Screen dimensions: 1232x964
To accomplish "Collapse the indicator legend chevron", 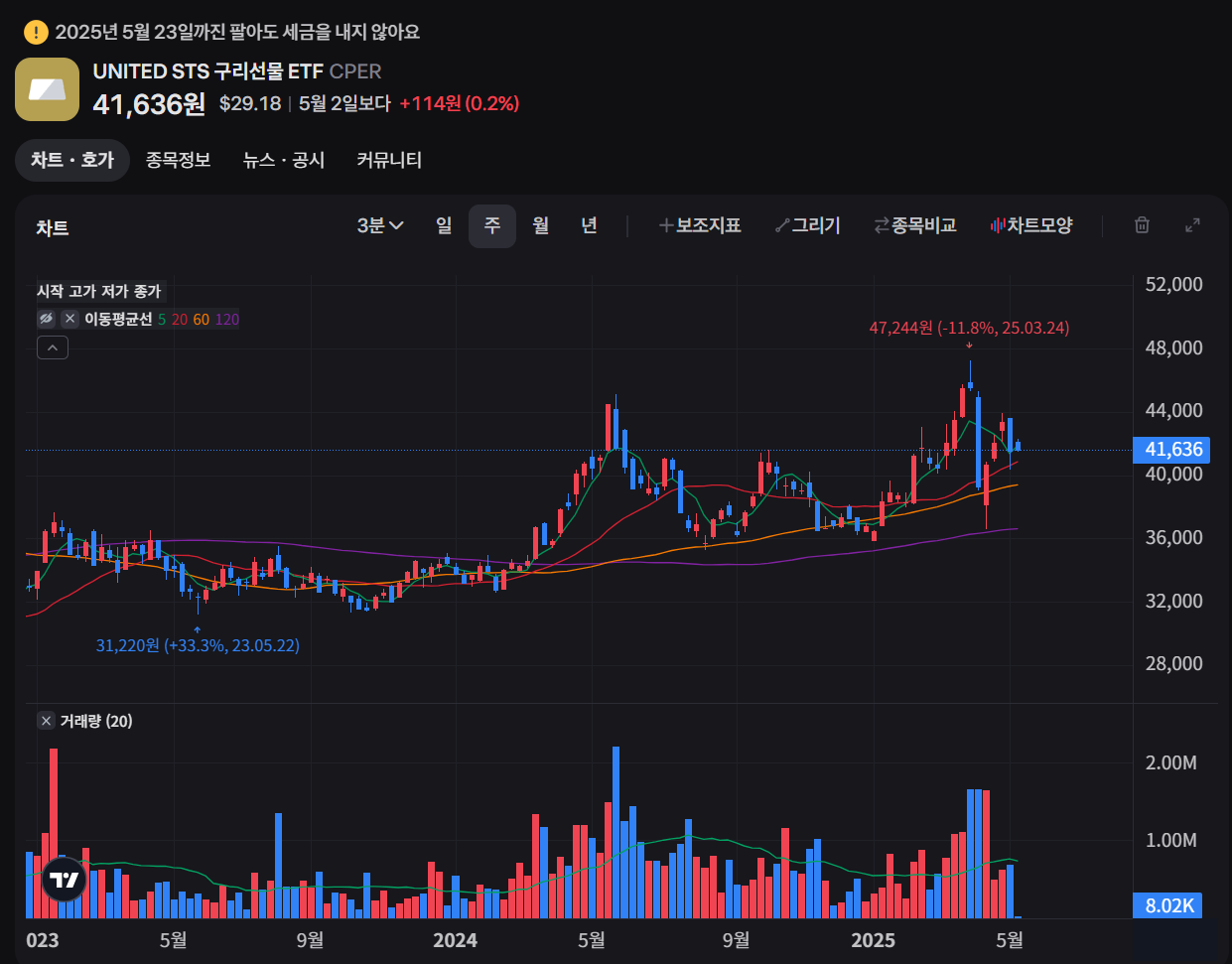I will click(x=53, y=347).
